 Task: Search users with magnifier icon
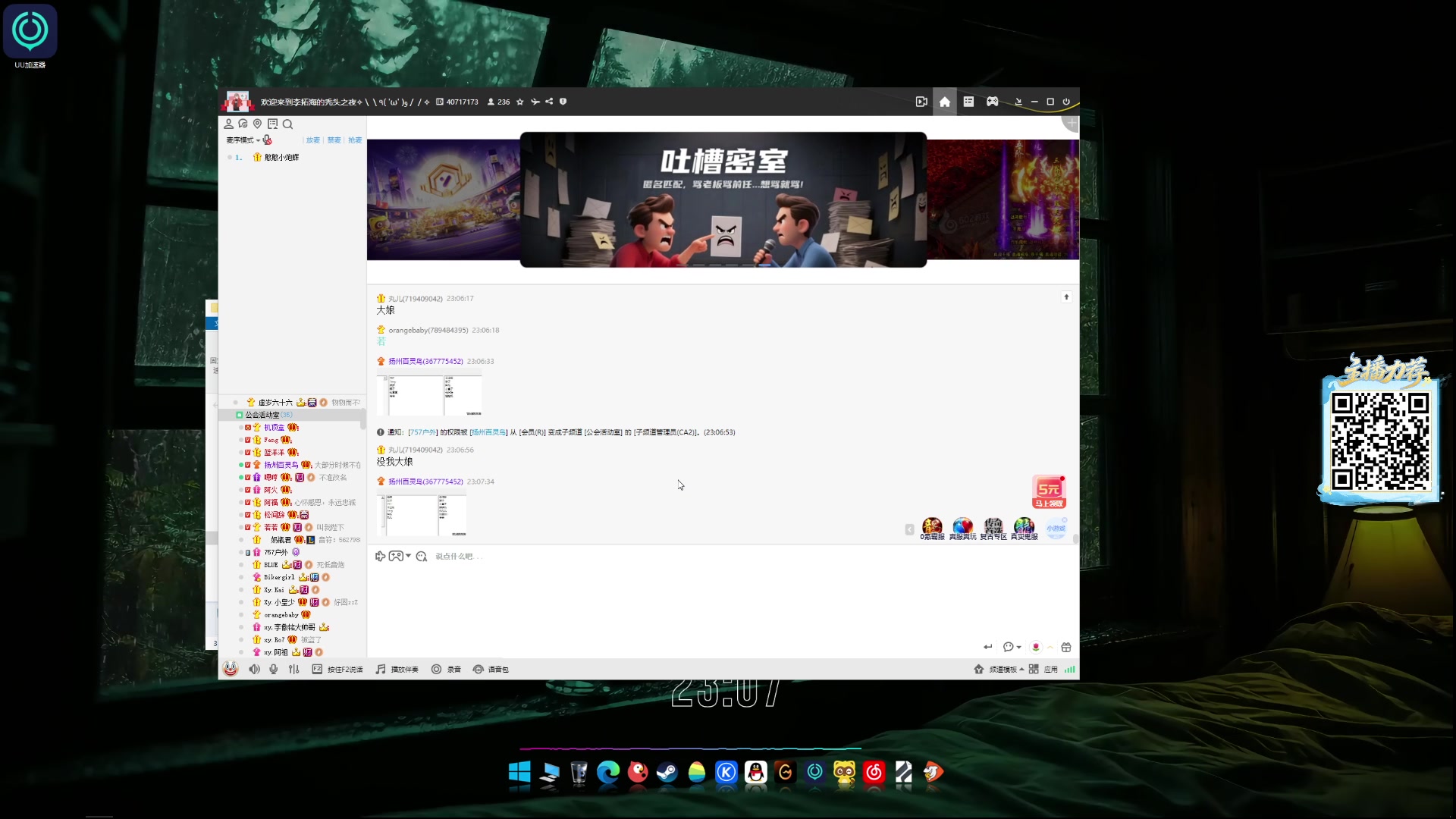pyautogui.click(x=287, y=124)
